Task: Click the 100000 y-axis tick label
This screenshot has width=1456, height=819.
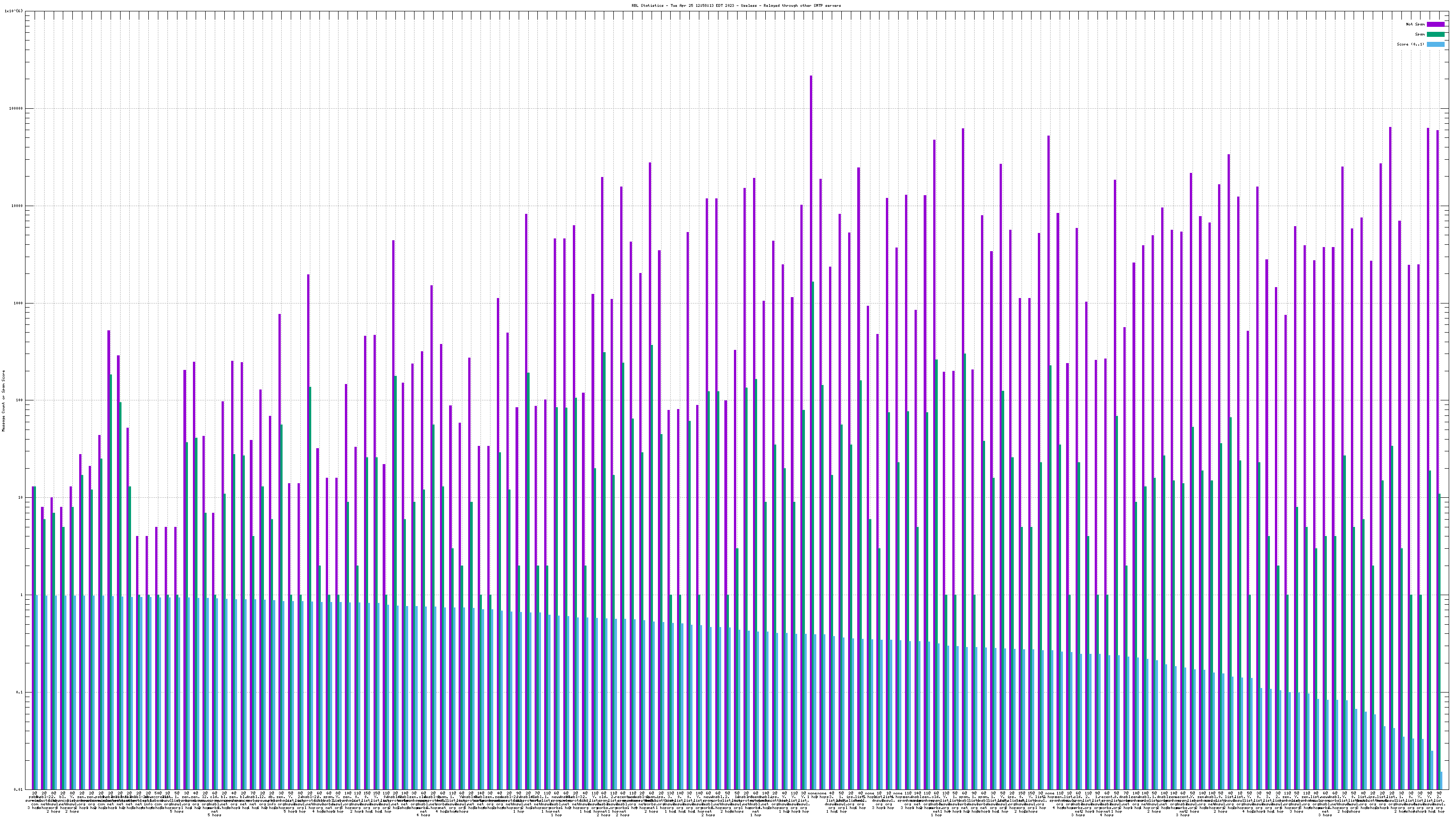Action: click(x=16, y=109)
